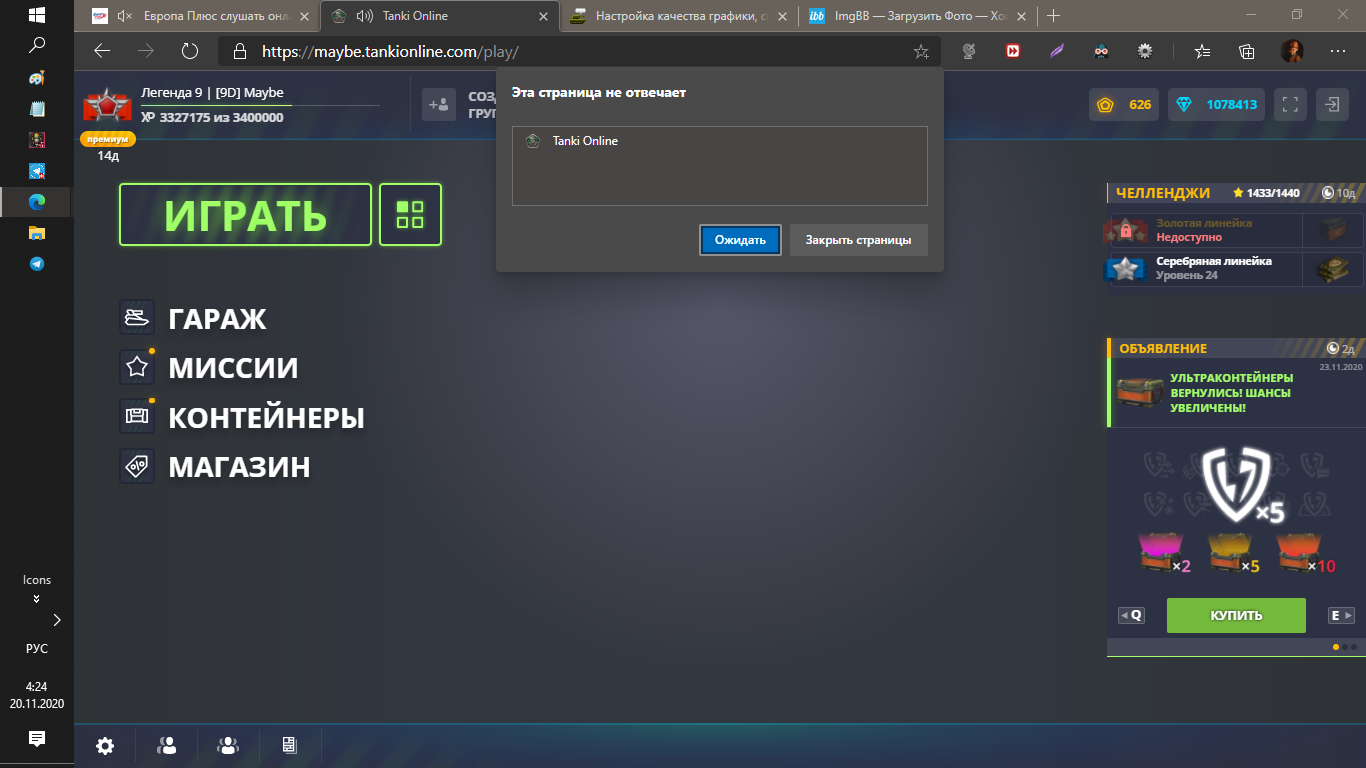Open the Золотая линейка challenge row
The image size is (1366, 768).
coord(1234,230)
